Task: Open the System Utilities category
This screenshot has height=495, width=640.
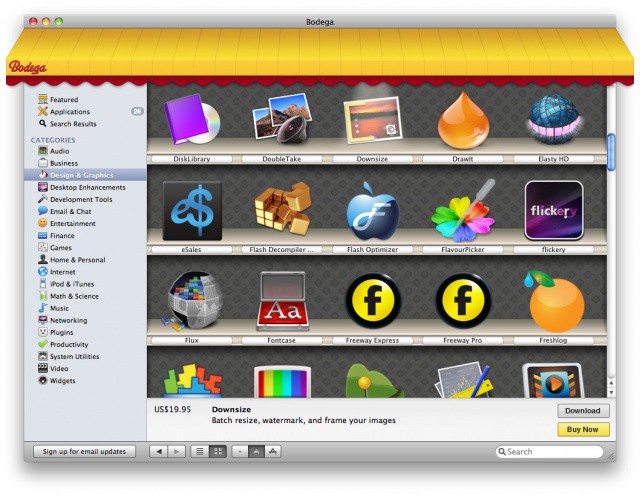Action: 75,356
